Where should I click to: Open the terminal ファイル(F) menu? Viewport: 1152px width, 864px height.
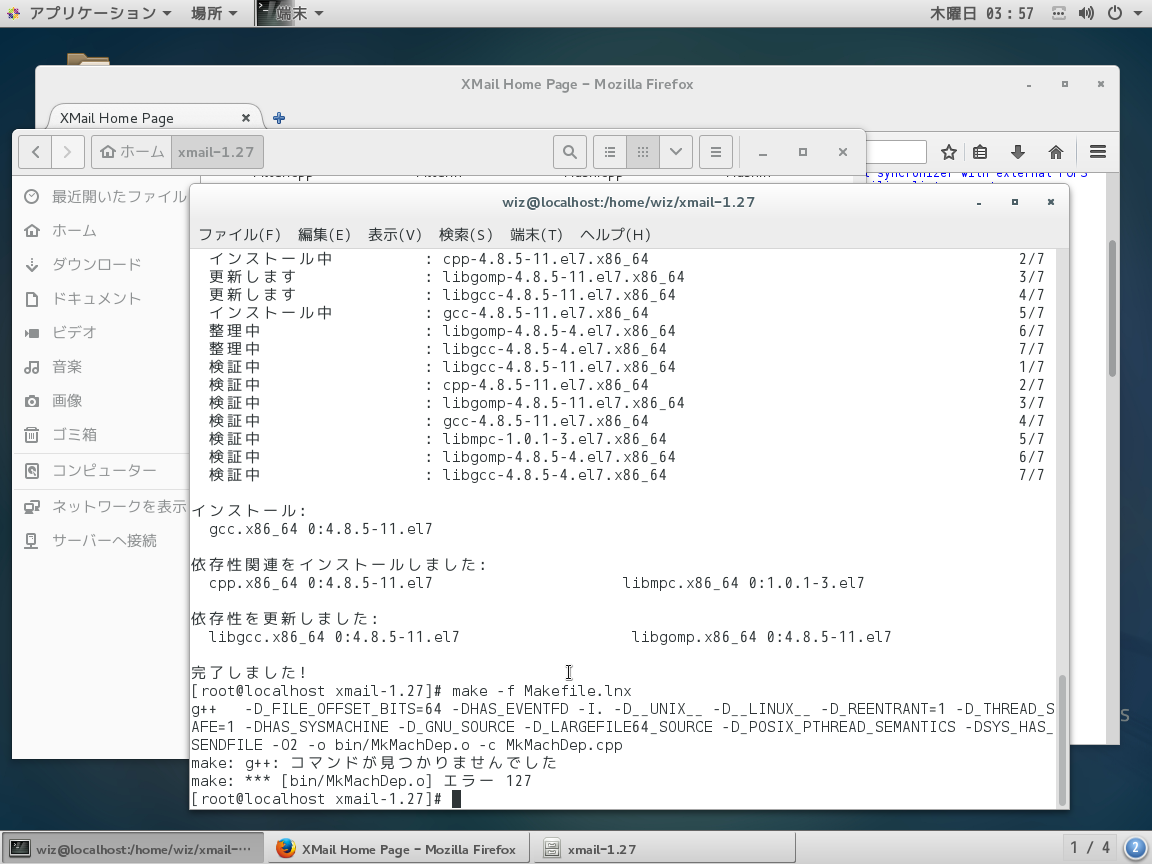click(240, 234)
